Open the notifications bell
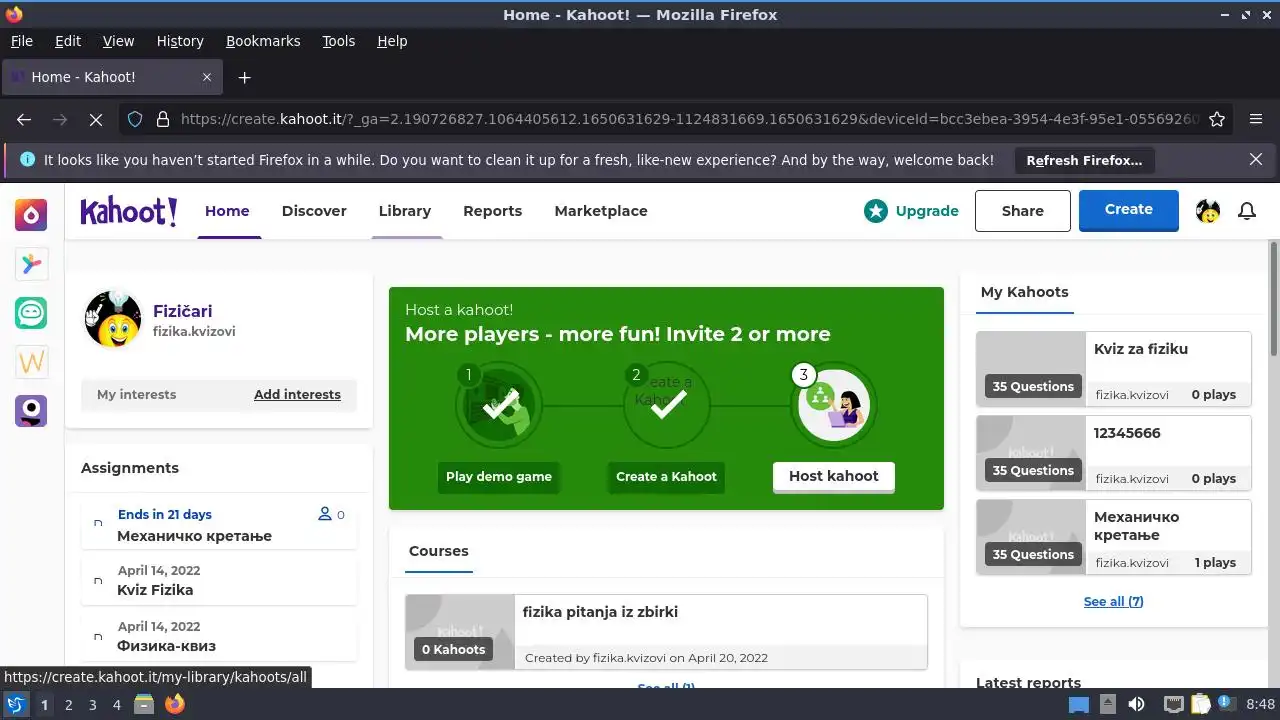This screenshot has width=1280, height=720. click(x=1247, y=211)
